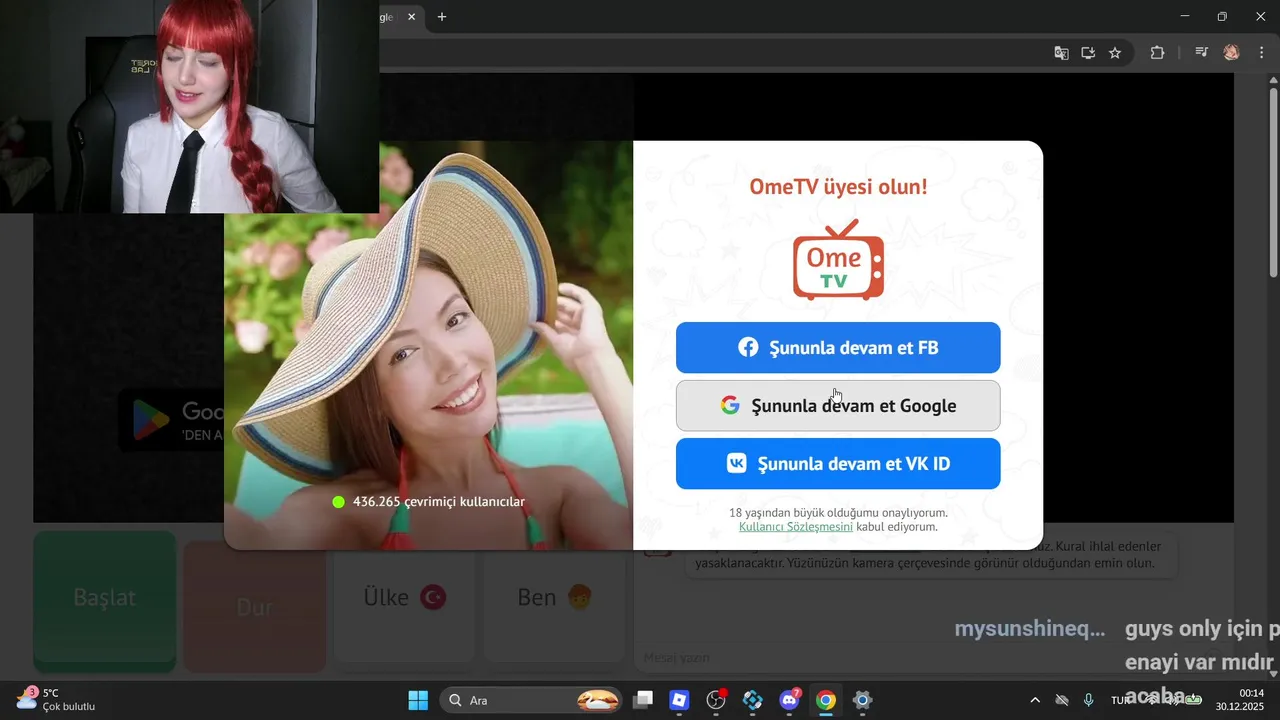Image resolution: width=1280 pixels, height=720 pixels.
Task: Open the media controls icon in toolbar
Action: [1202, 53]
